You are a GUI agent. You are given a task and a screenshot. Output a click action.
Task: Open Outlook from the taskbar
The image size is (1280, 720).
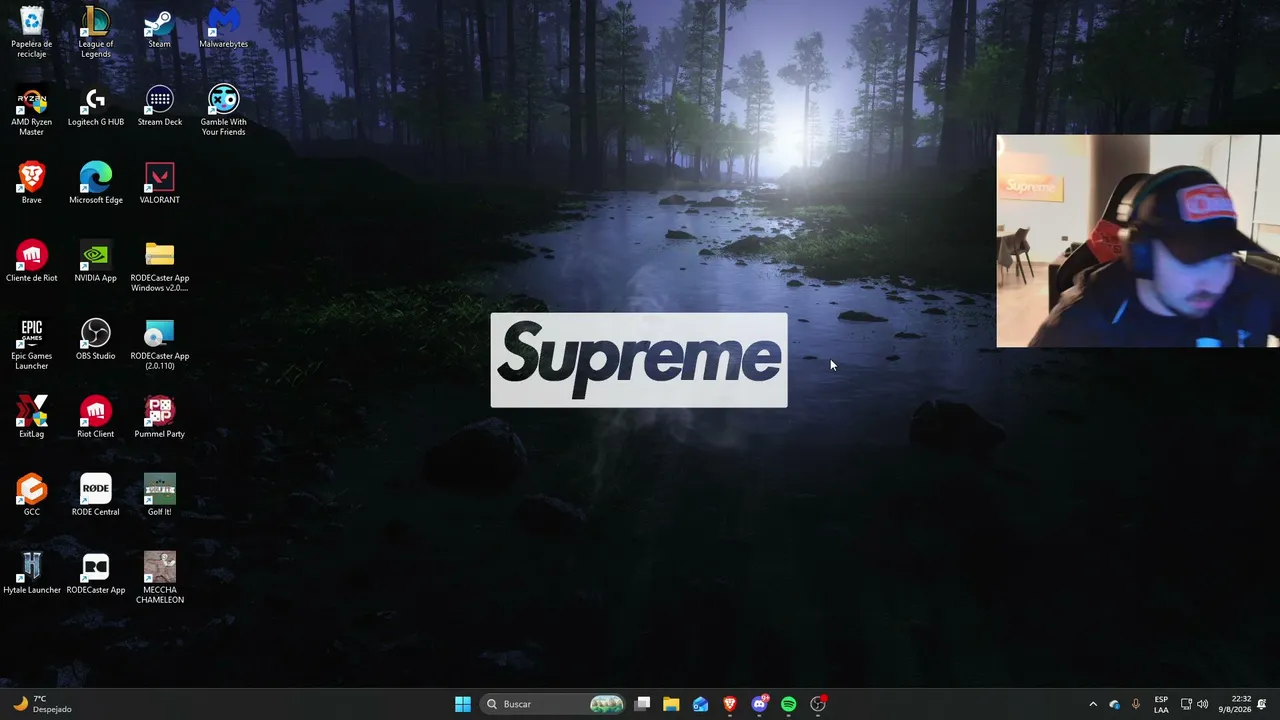tap(701, 704)
